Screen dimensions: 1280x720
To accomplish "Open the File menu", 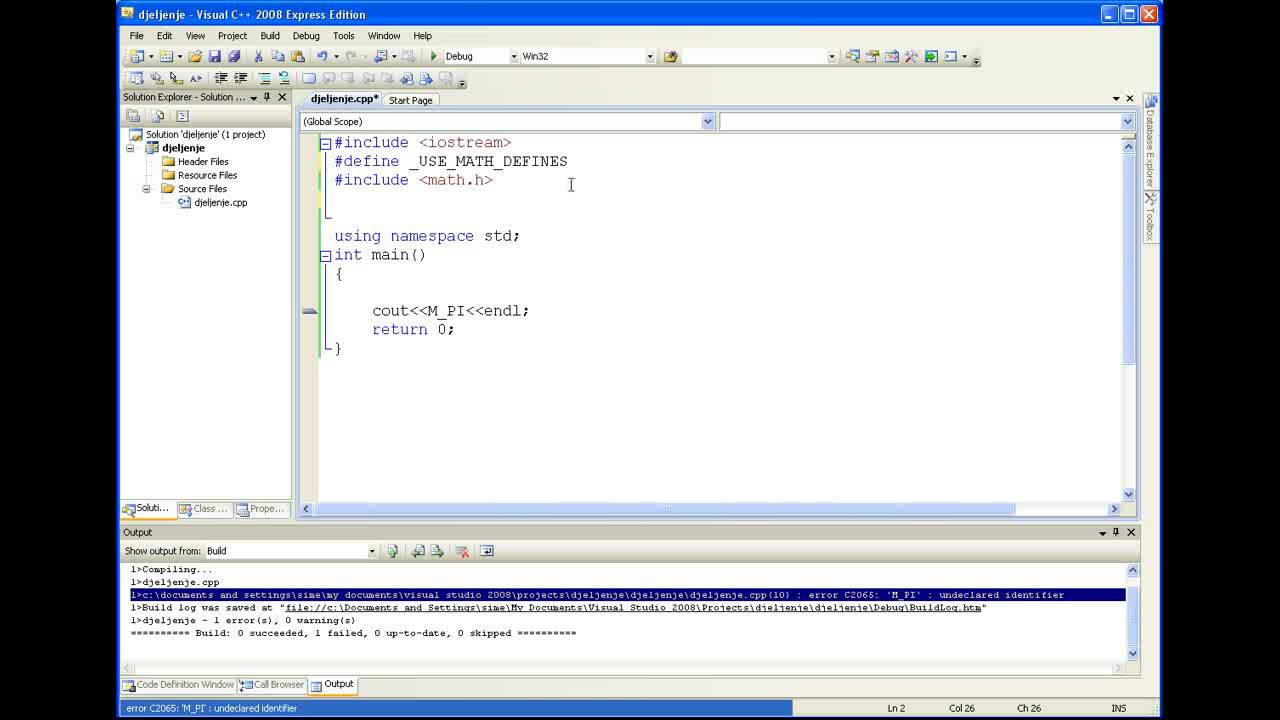I will tap(137, 36).
